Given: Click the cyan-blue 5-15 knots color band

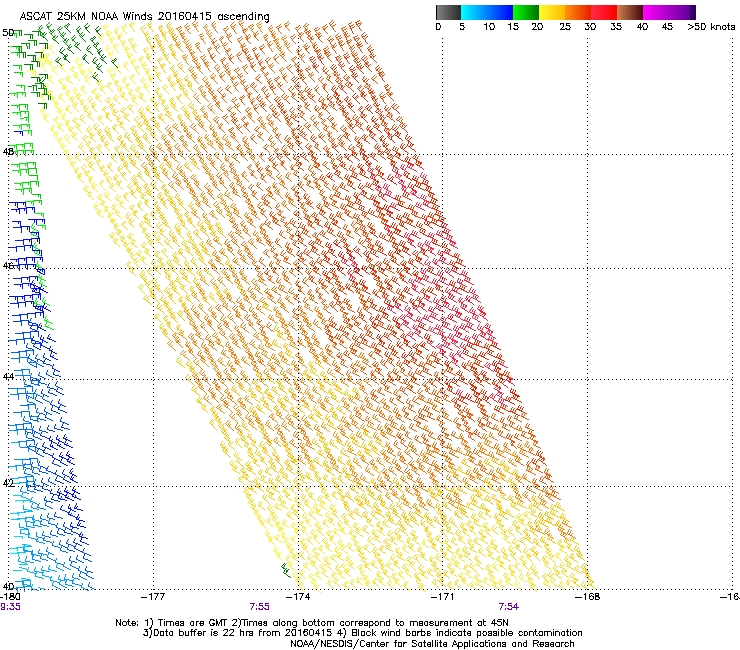Looking at the screenshot, I should click(487, 12).
